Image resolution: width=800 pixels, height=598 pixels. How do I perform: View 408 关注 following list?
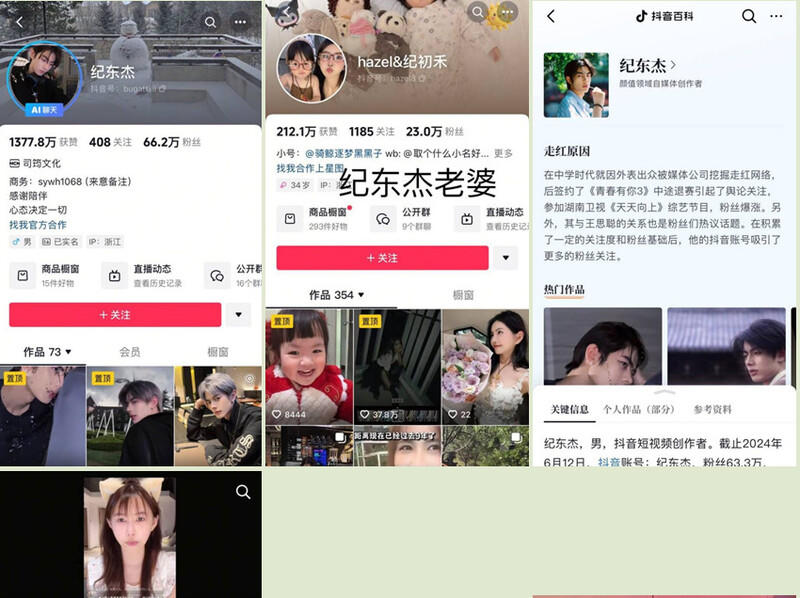coord(110,142)
